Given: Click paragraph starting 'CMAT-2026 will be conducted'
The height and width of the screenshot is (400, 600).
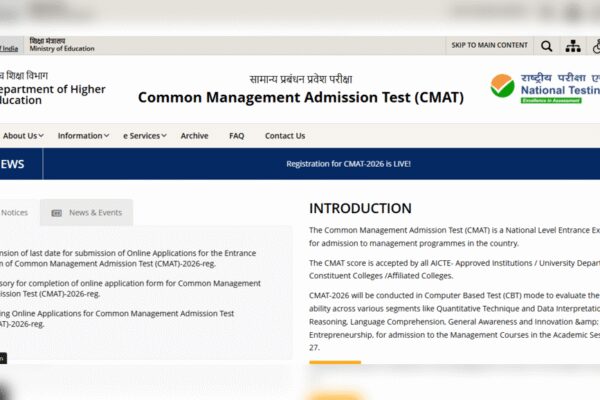Looking at the screenshot, I should tap(454, 322).
